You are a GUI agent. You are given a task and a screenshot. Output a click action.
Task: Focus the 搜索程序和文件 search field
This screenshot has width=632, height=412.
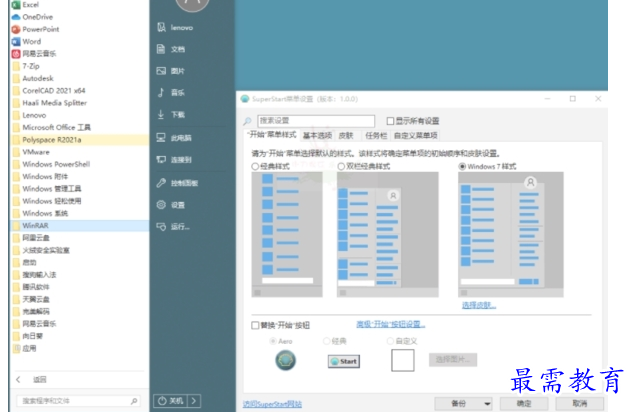79,401
